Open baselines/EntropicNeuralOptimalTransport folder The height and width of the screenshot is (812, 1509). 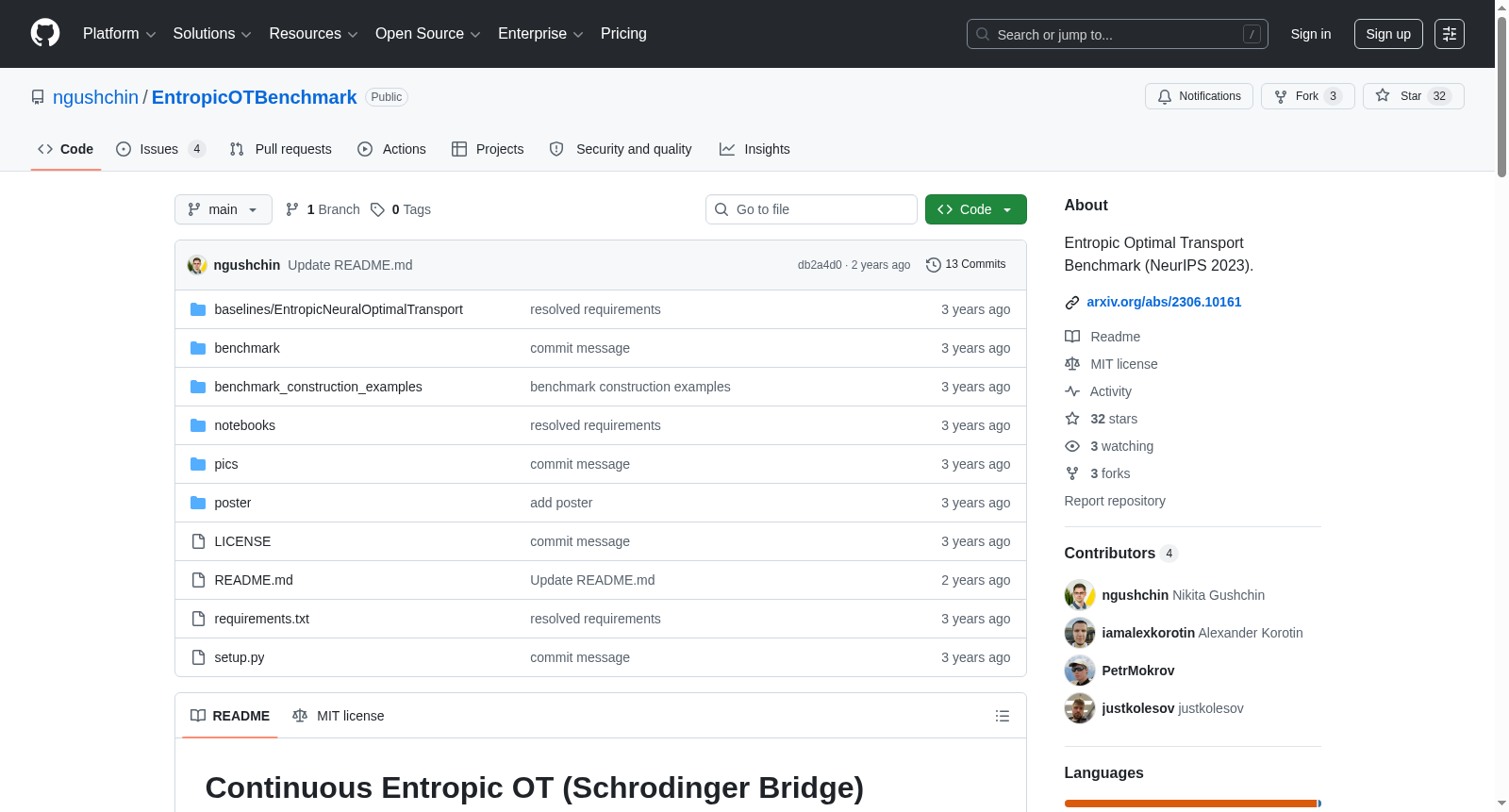tap(339, 309)
